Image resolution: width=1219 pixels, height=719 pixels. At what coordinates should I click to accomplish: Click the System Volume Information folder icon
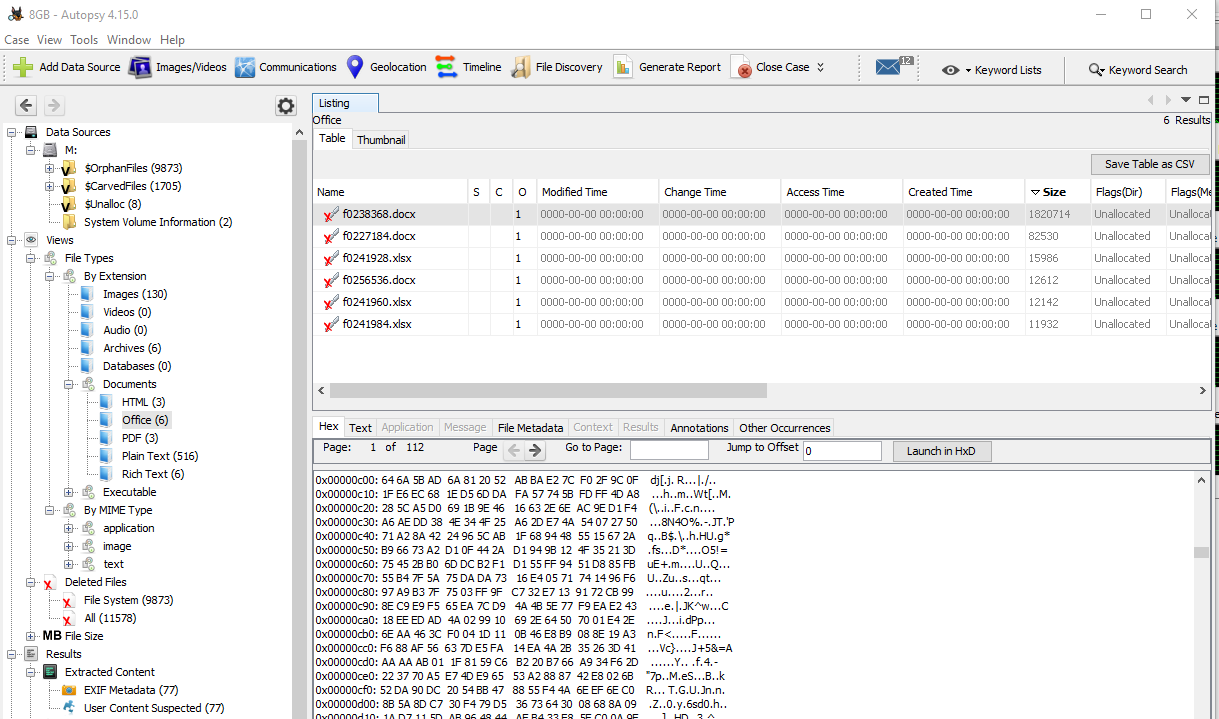click(69, 222)
